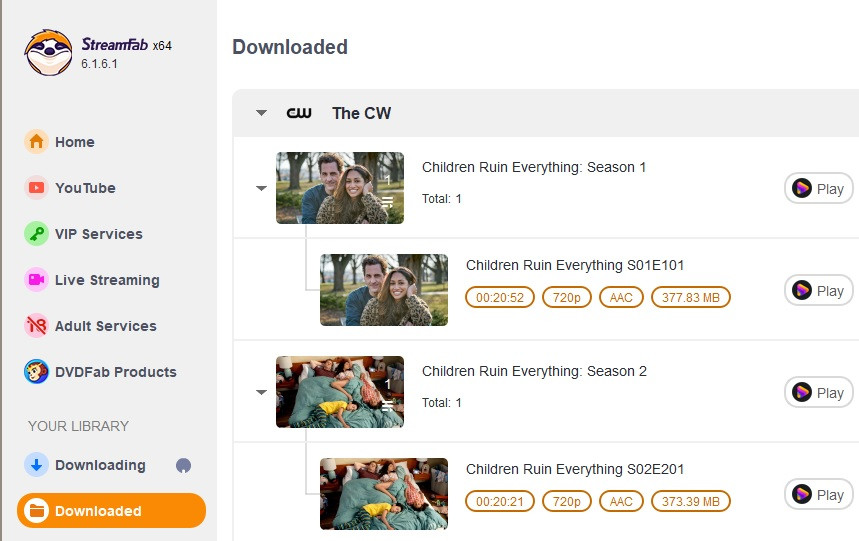Collapse The CW provider group
This screenshot has width=859, height=541.
coord(262,113)
